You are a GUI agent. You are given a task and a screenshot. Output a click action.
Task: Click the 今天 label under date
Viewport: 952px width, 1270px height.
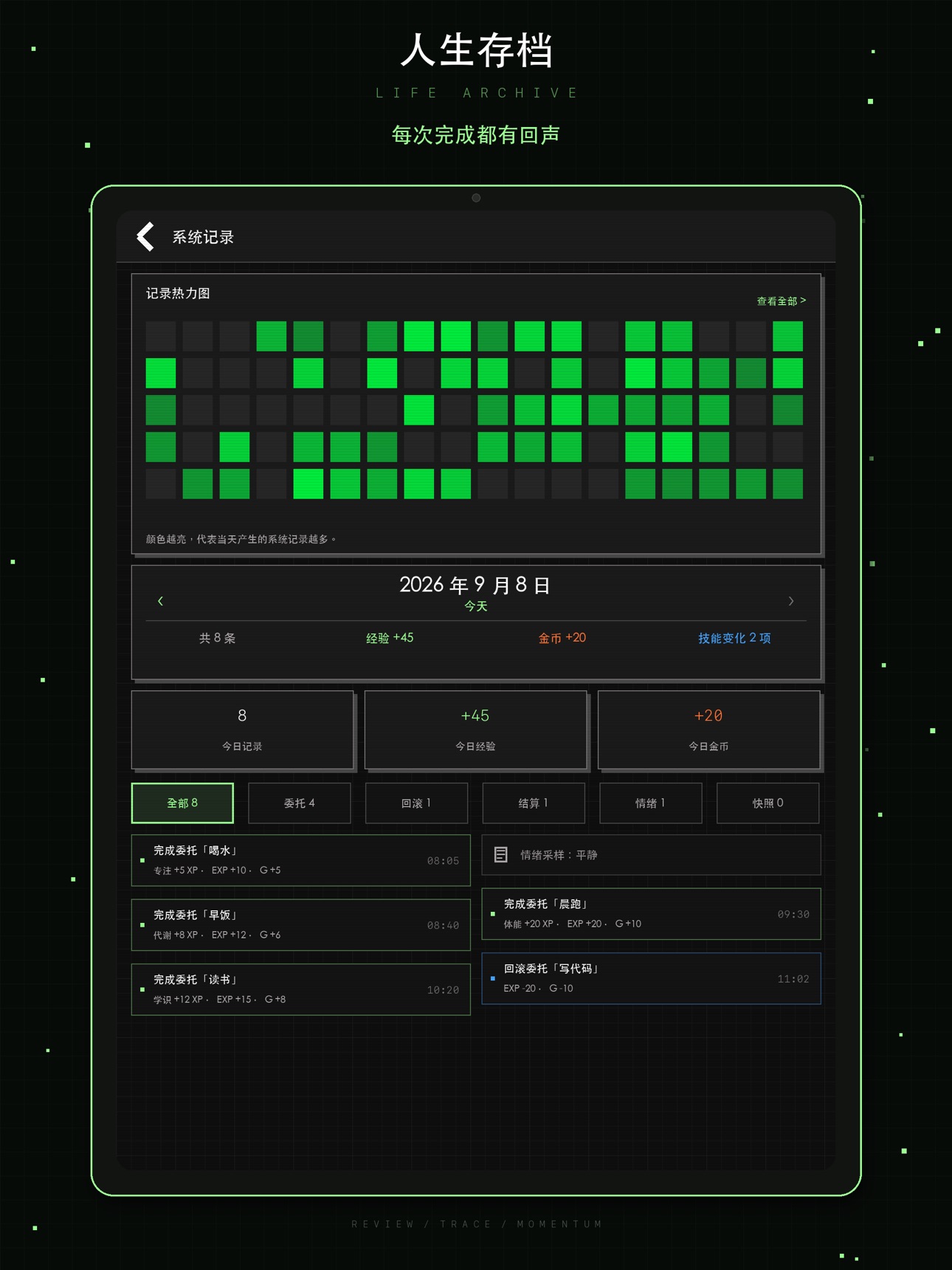475,606
